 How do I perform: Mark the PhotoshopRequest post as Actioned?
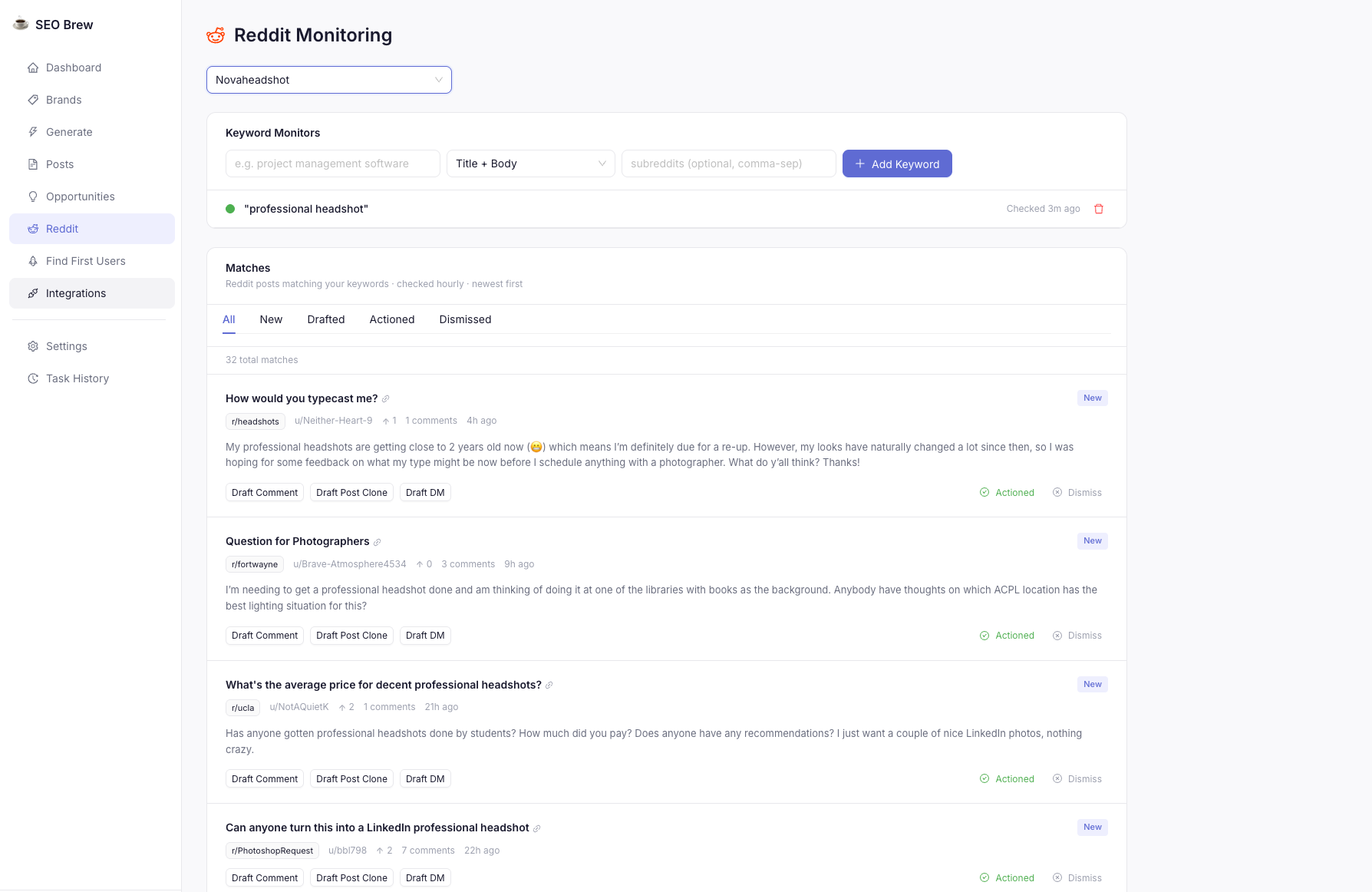(1007, 878)
